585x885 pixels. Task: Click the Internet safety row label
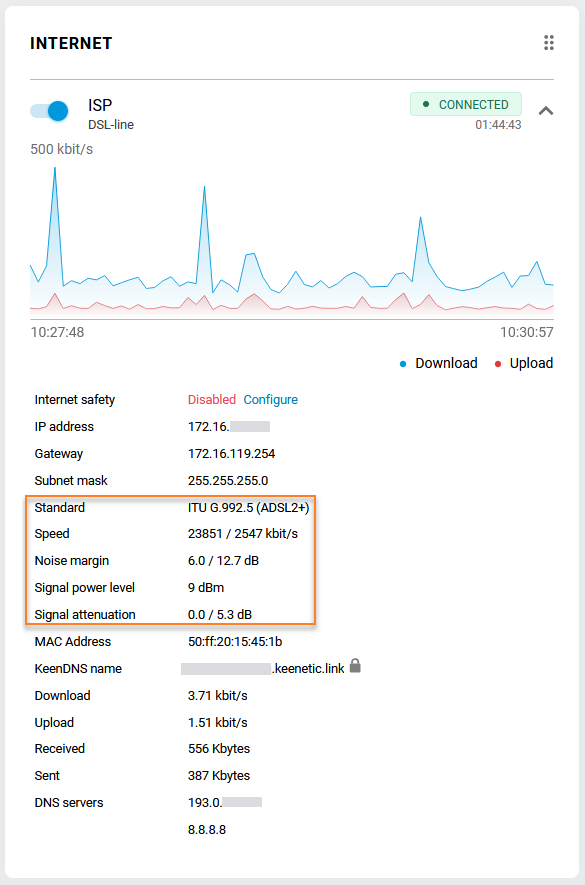75,400
